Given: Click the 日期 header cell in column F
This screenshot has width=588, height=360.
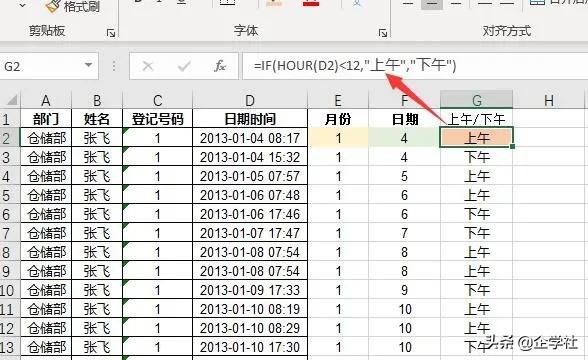Looking at the screenshot, I should point(404,119).
